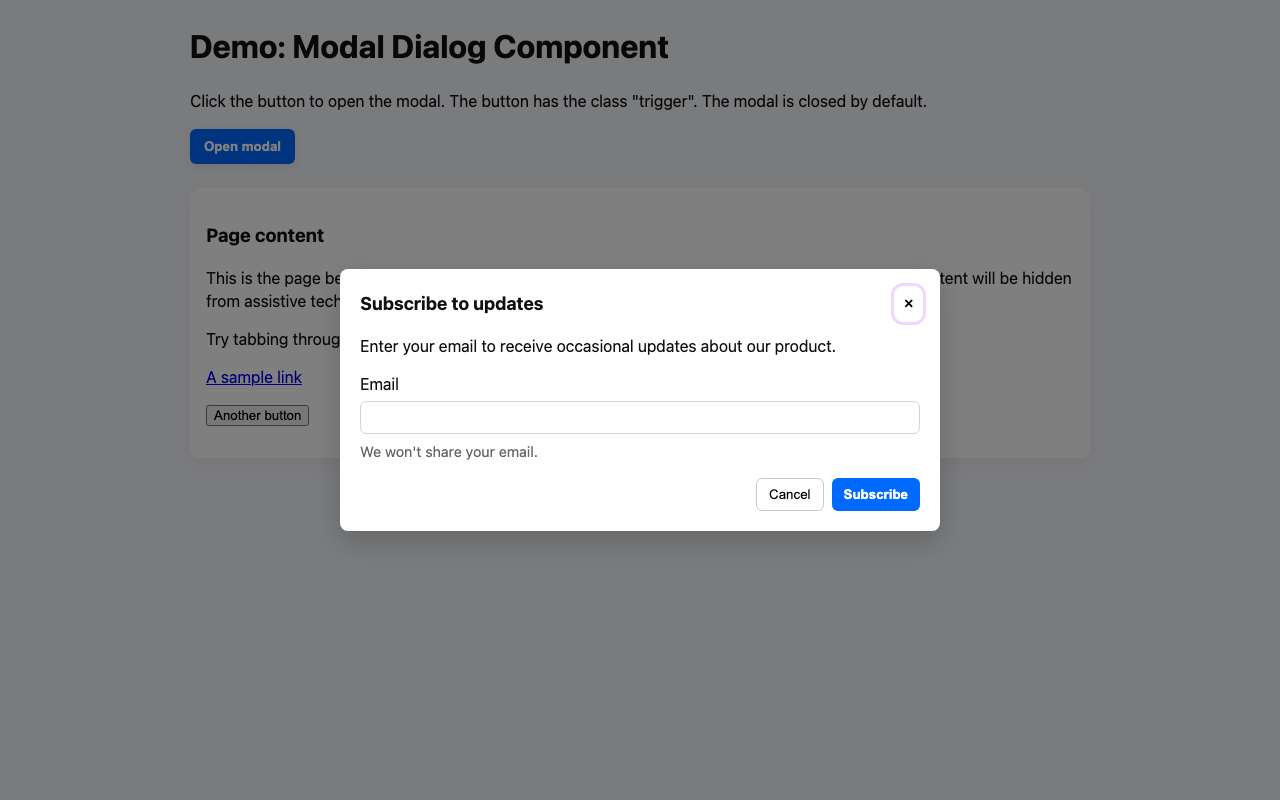Select the 'Subscribe to updates' dialog title
This screenshot has width=1280, height=800.
[x=451, y=303]
